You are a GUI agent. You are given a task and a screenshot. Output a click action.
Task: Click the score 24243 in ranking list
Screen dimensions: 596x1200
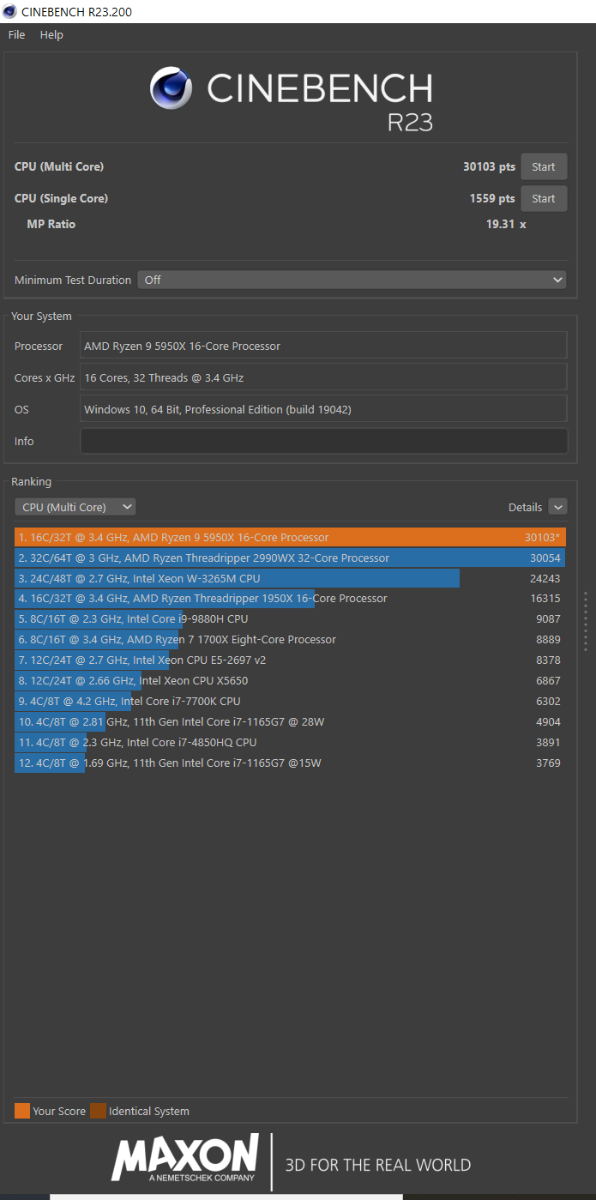pos(545,578)
